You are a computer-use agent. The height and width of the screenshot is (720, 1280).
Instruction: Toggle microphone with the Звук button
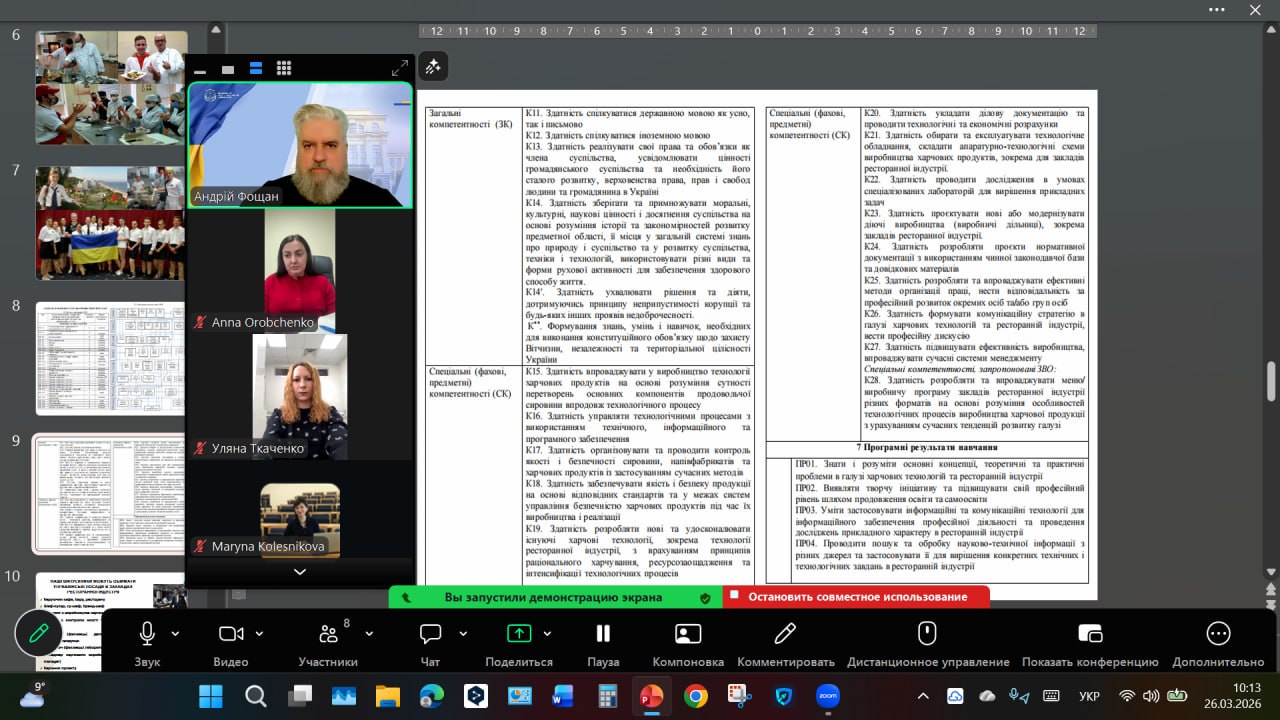(147, 634)
